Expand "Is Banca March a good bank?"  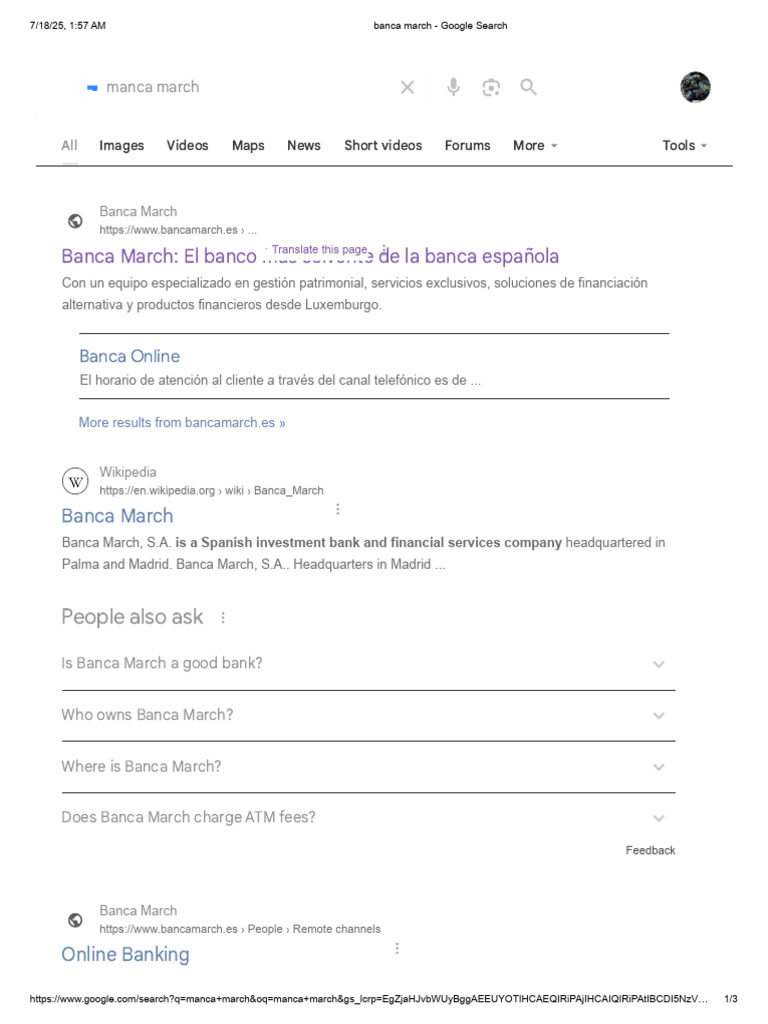coord(368,664)
